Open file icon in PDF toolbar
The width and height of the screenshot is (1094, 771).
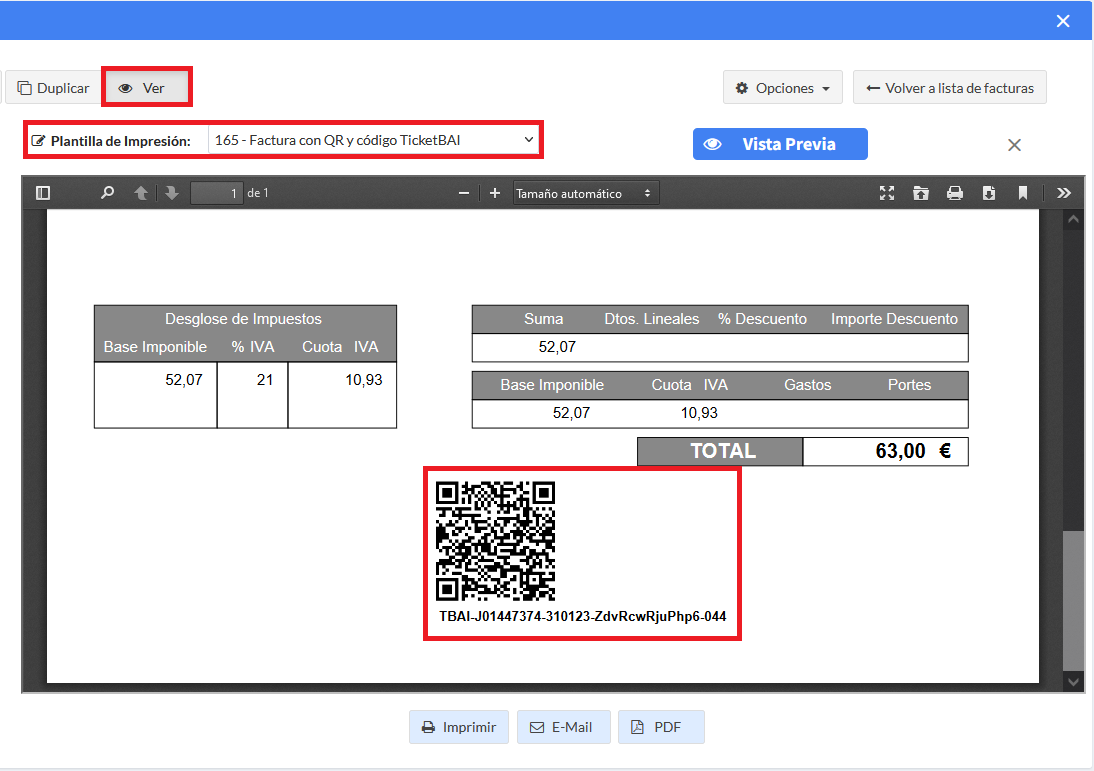[921, 193]
